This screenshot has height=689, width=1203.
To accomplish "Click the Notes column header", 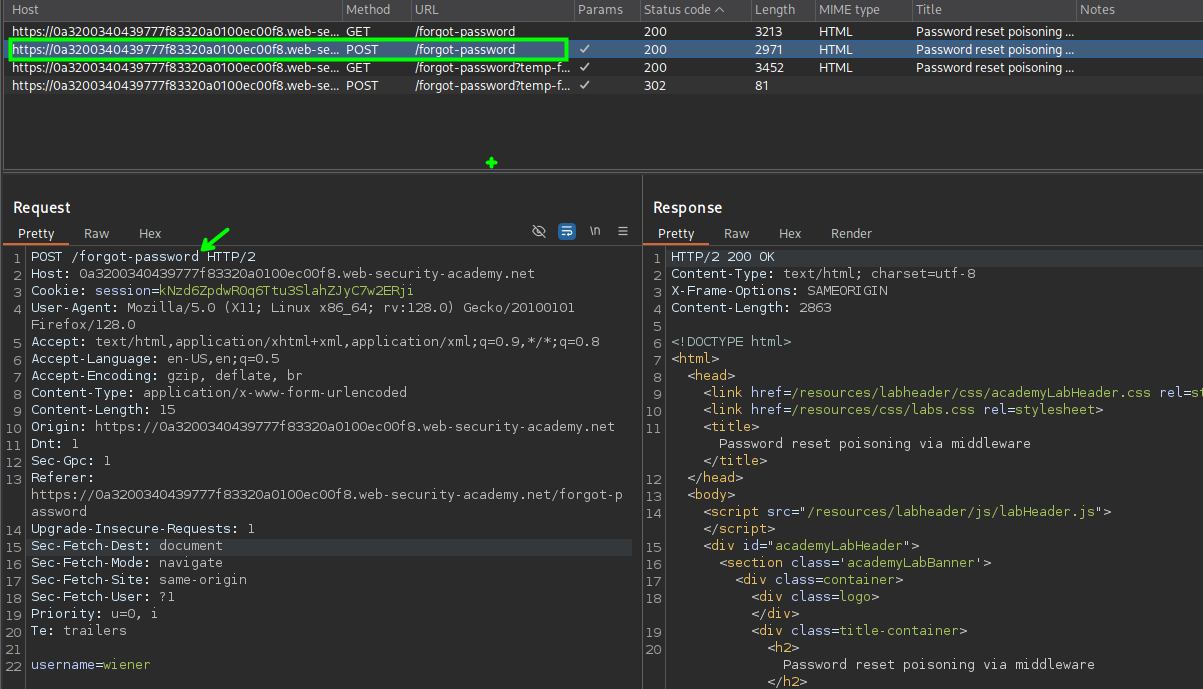I will click(x=1097, y=10).
